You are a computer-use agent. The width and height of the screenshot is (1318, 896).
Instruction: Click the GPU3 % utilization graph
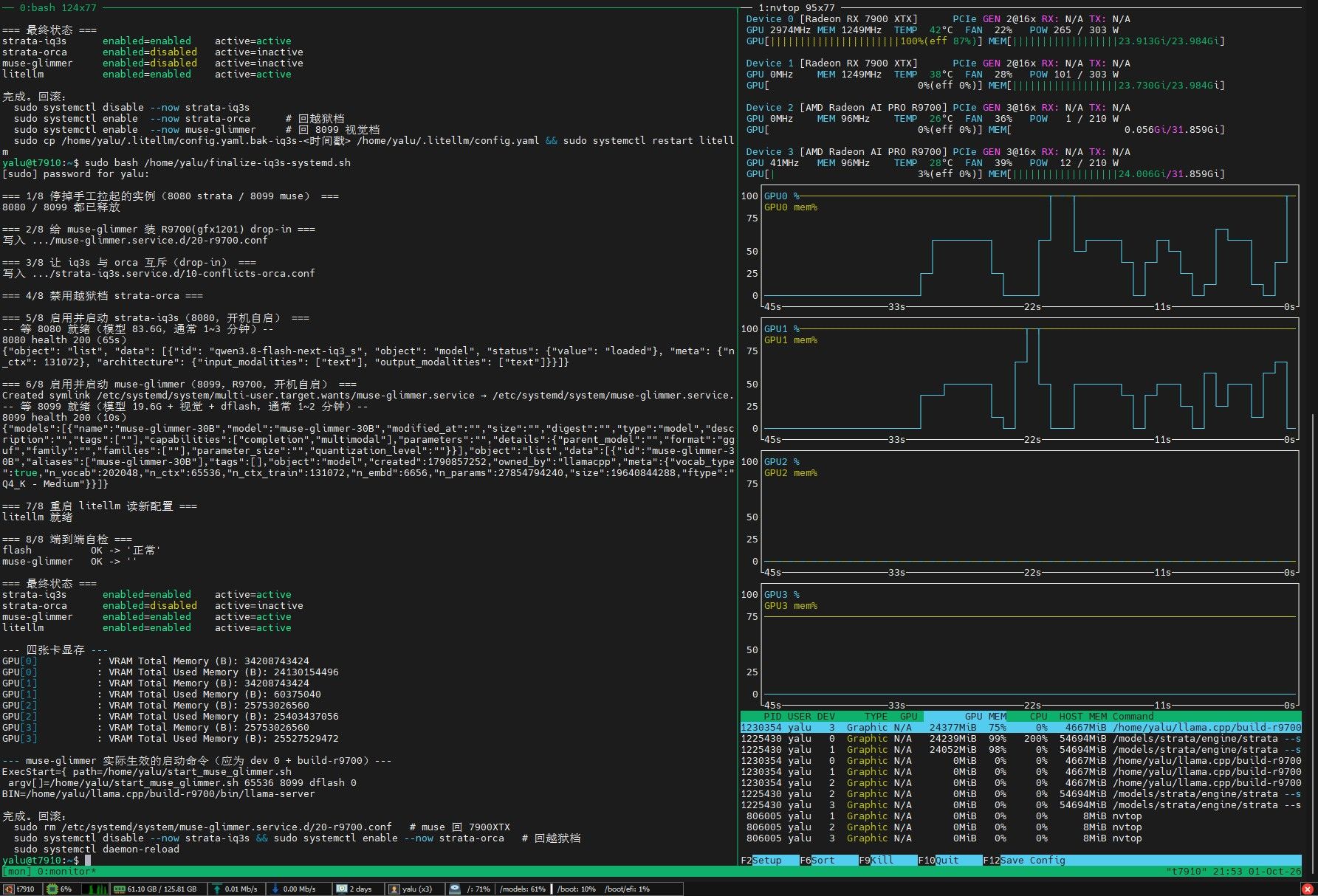[x=1030, y=644]
